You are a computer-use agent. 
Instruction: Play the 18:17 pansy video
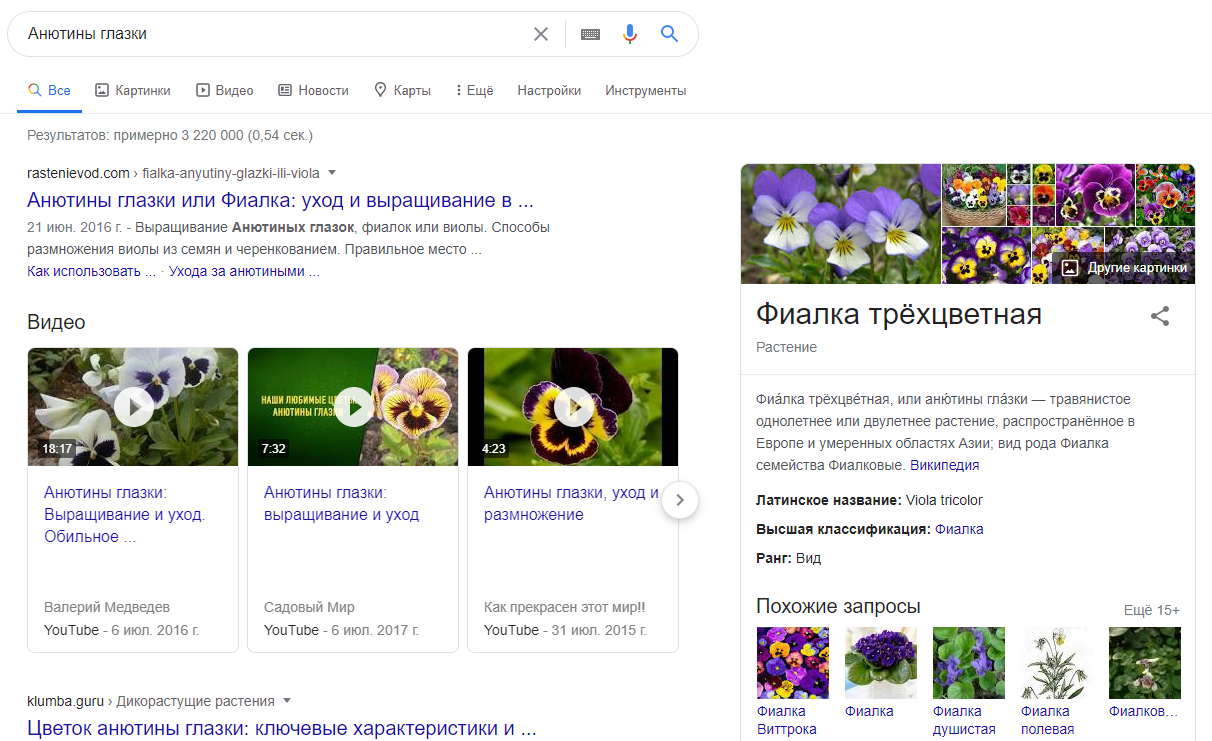(133, 406)
